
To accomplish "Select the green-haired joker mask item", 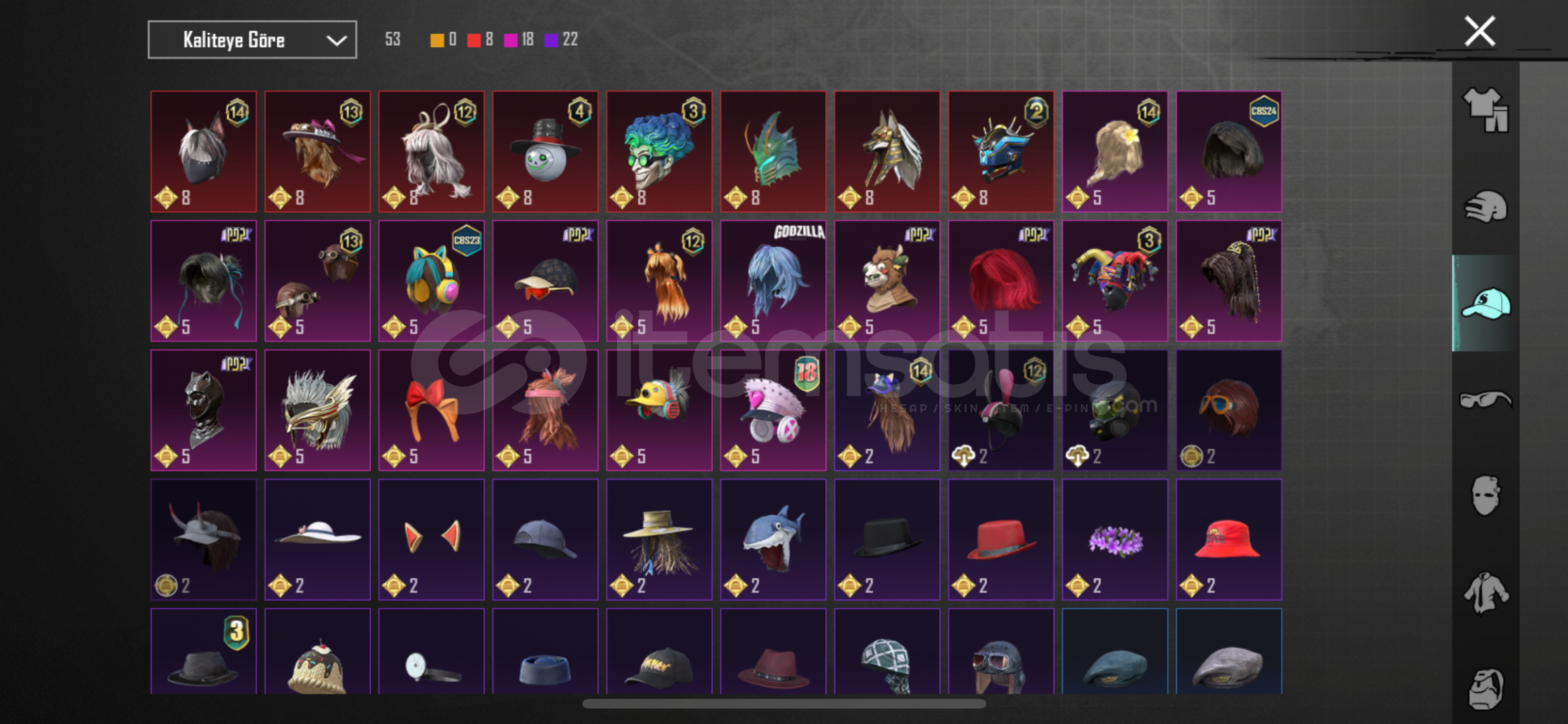I will click(659, 152).
